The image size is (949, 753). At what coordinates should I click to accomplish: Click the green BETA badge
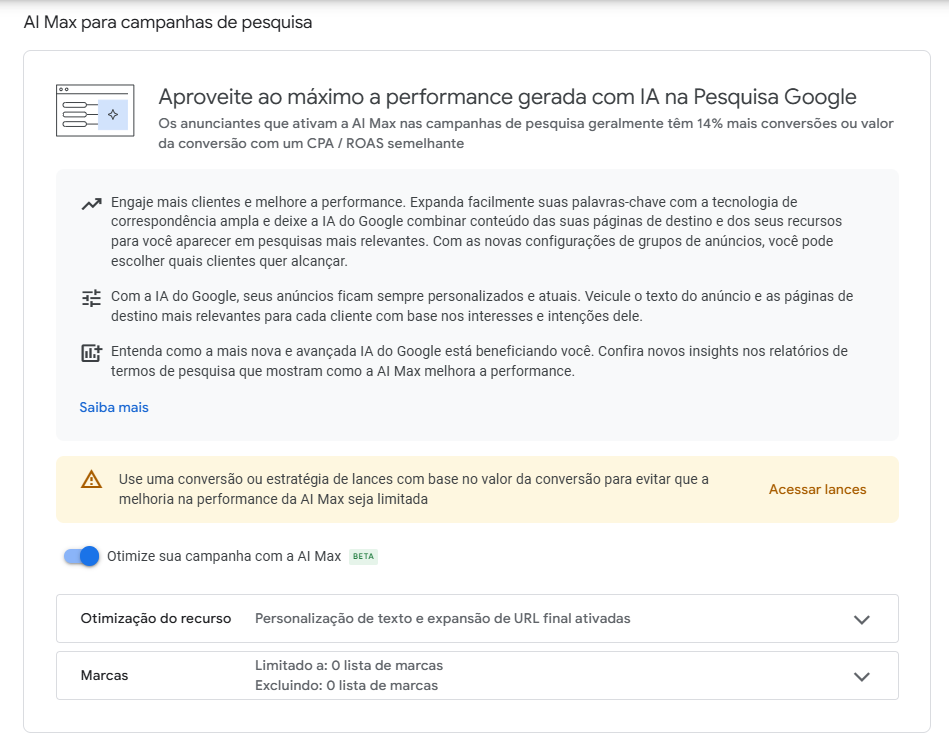363,556
